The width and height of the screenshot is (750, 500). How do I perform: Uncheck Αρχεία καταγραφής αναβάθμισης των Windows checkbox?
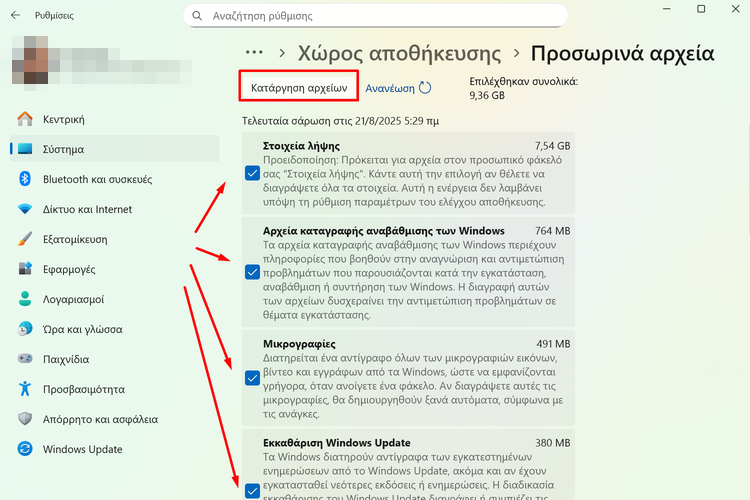coord(252,272)
